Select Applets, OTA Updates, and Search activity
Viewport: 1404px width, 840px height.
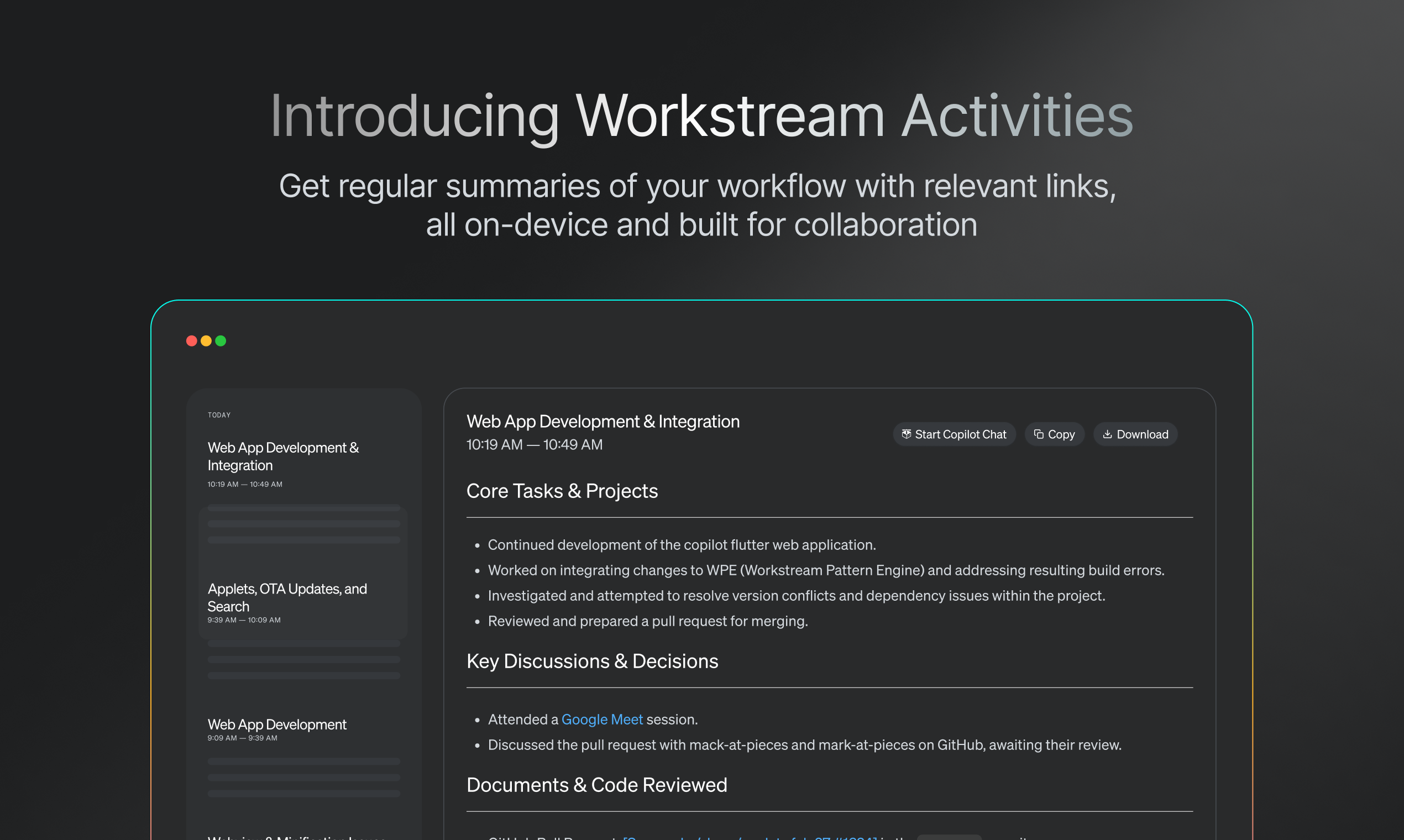coord(303,603)
